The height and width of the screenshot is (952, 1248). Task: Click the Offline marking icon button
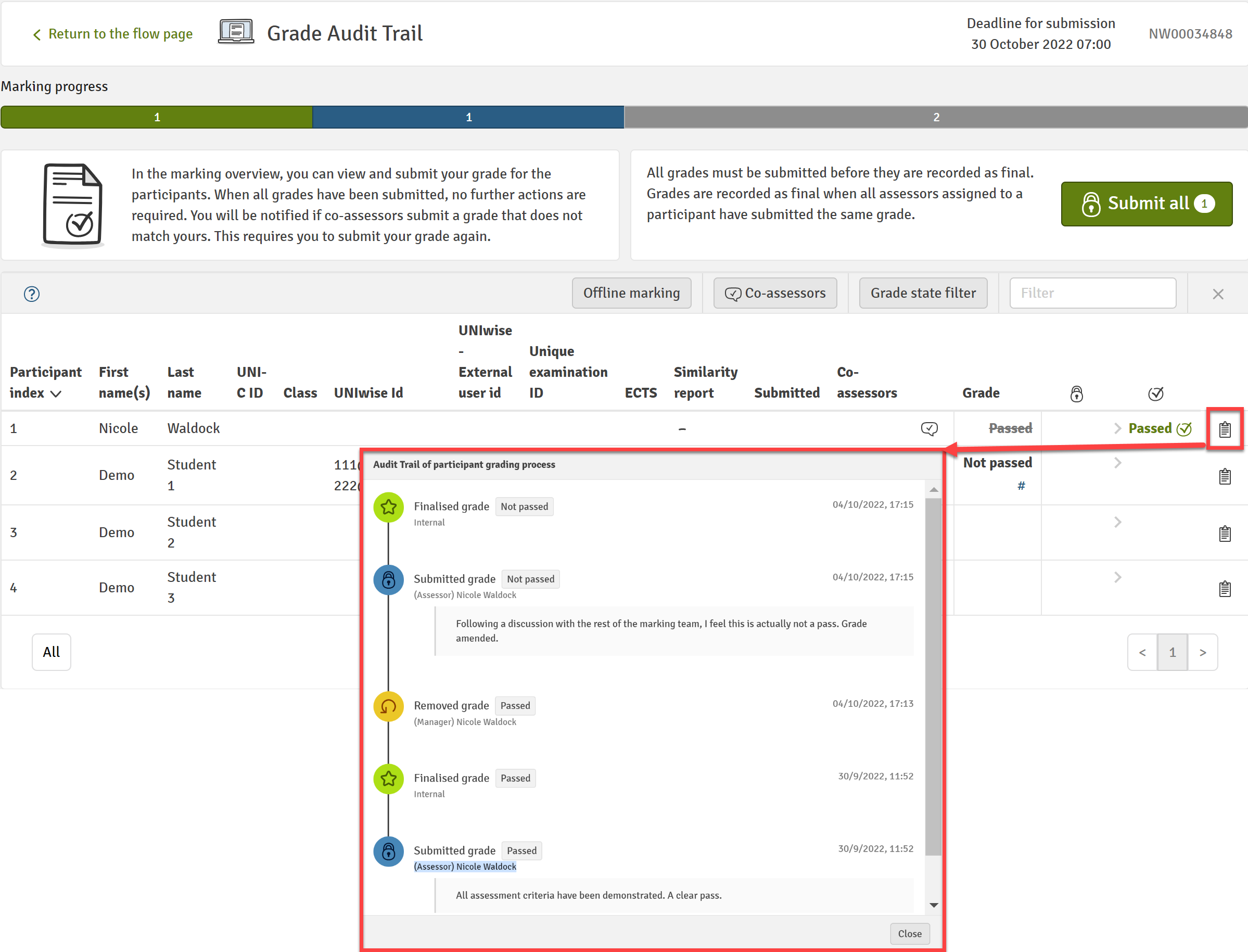[x=631, y=293]
